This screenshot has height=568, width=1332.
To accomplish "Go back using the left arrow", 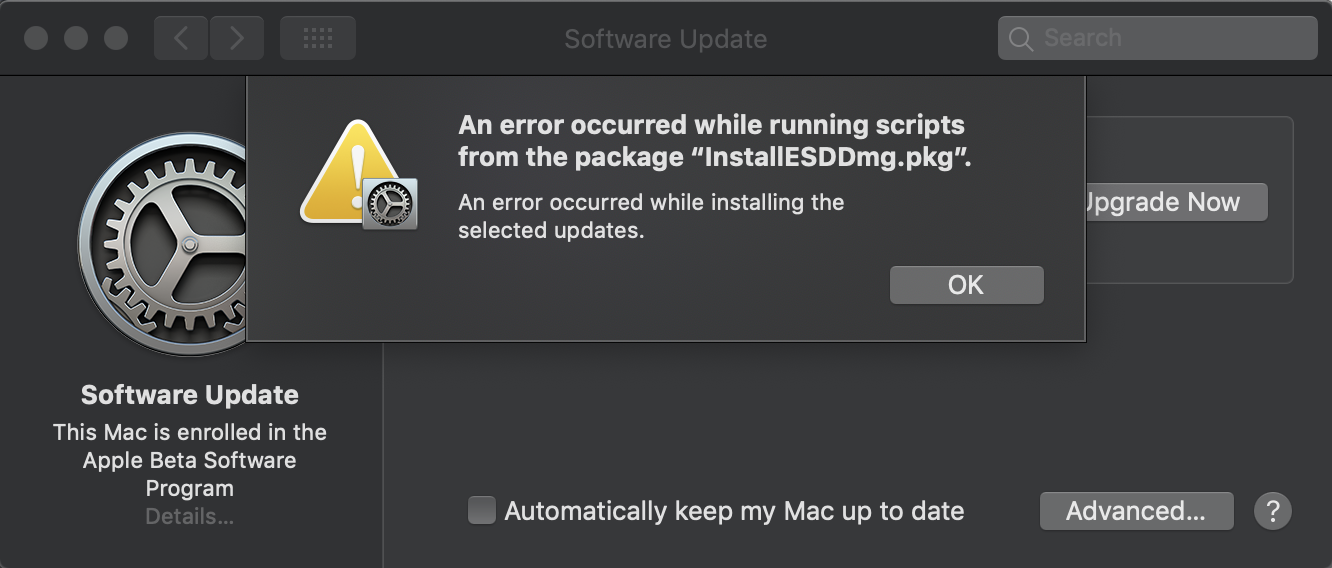I will point(181,38).
